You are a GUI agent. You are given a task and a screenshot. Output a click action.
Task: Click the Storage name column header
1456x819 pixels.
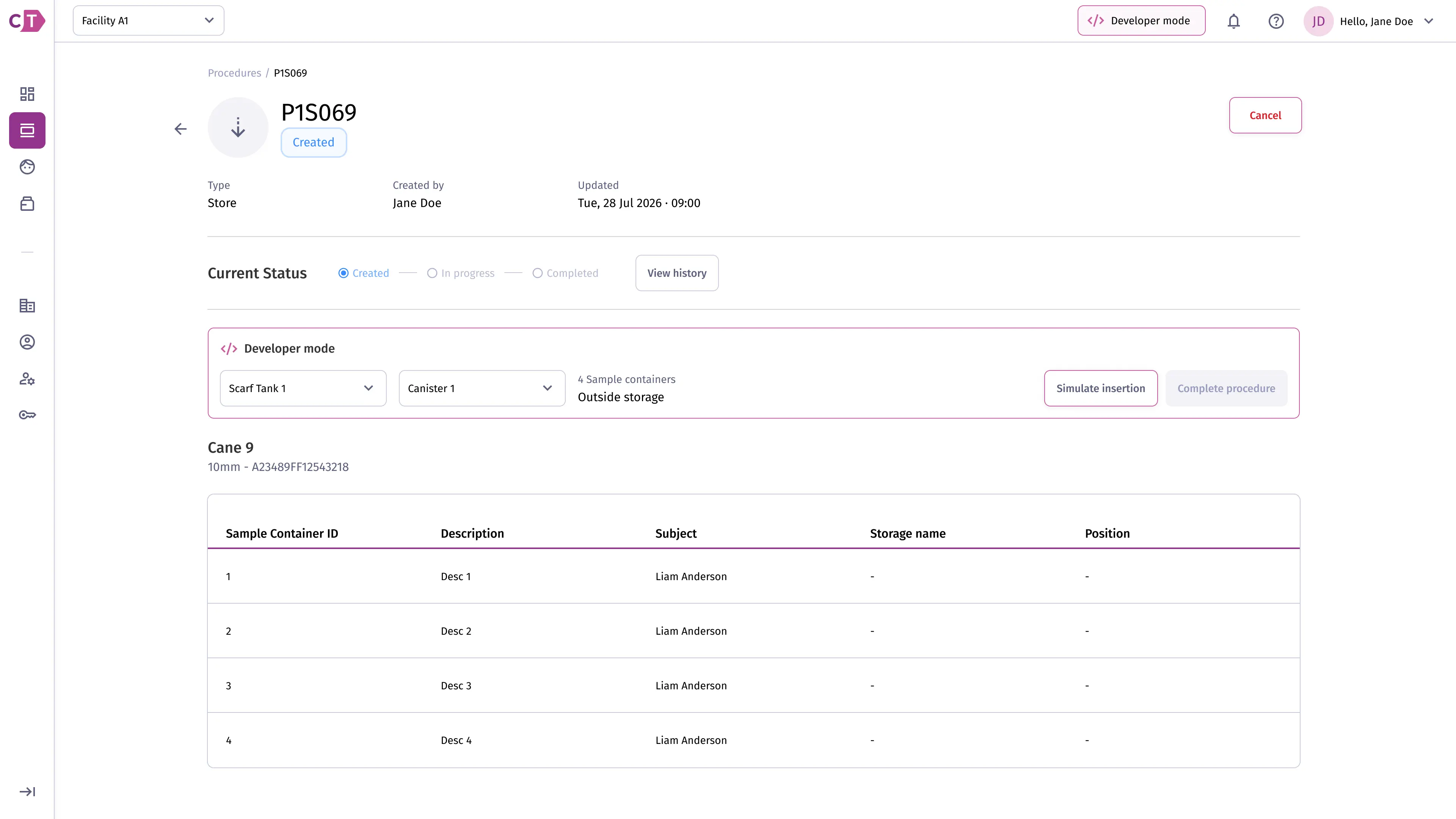coord(907,533)
